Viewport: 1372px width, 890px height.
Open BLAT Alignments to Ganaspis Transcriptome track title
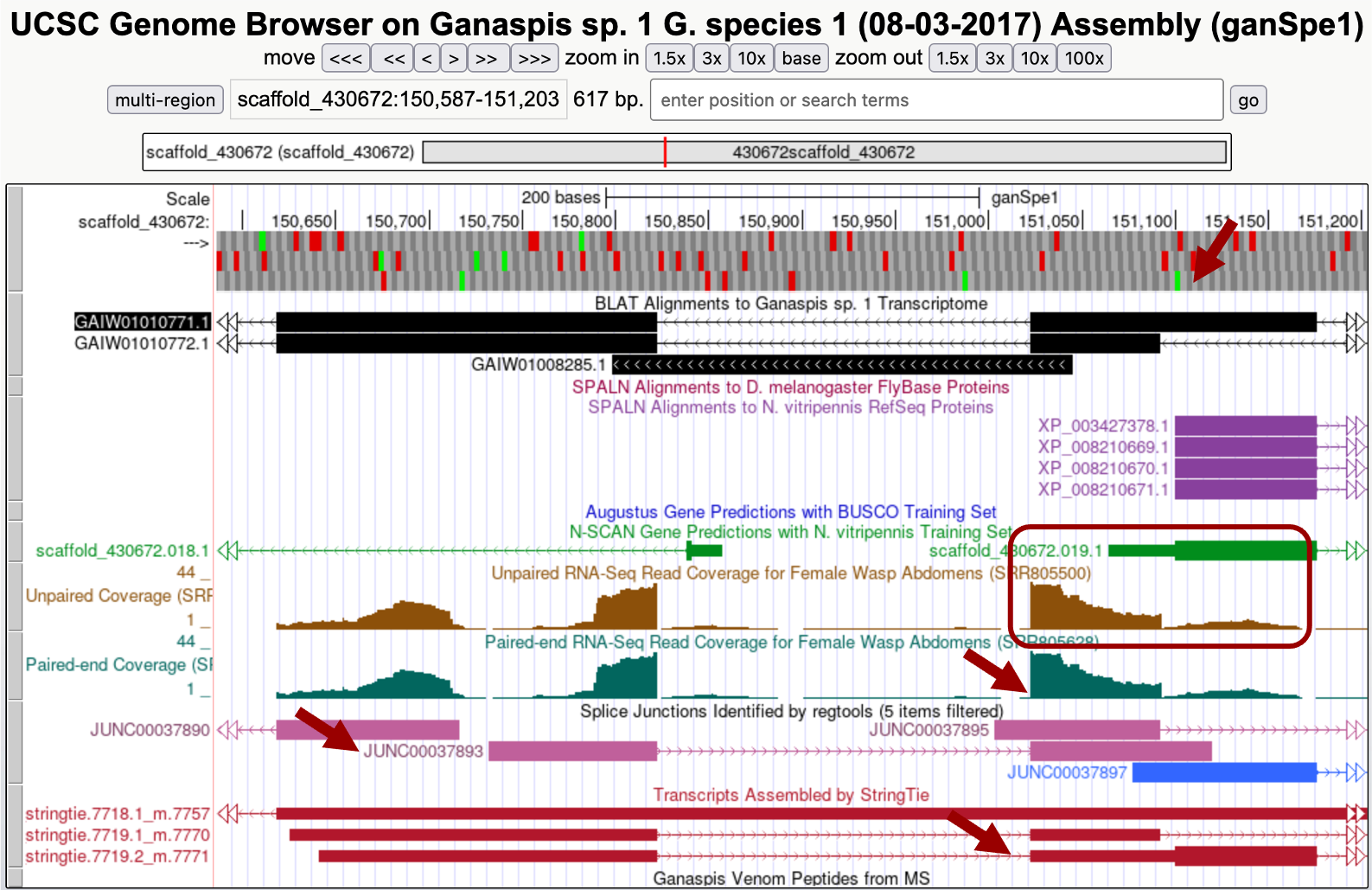[791, 304]
